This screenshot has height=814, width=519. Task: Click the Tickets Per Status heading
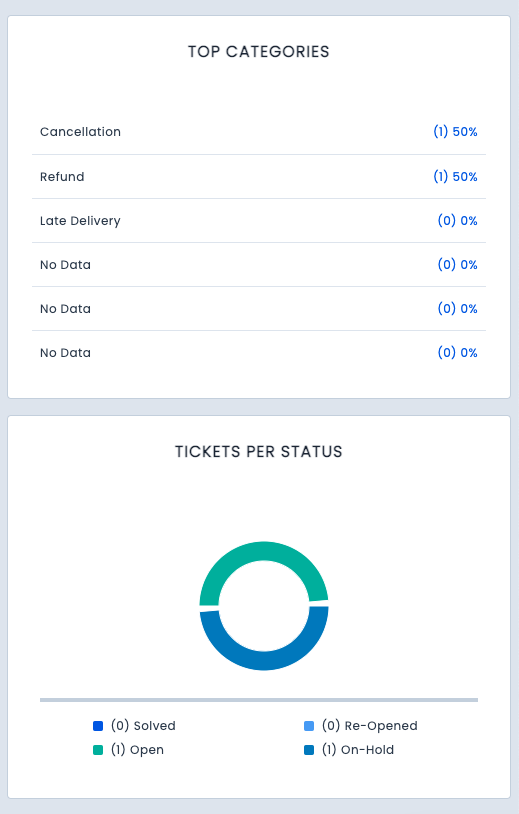258,452
